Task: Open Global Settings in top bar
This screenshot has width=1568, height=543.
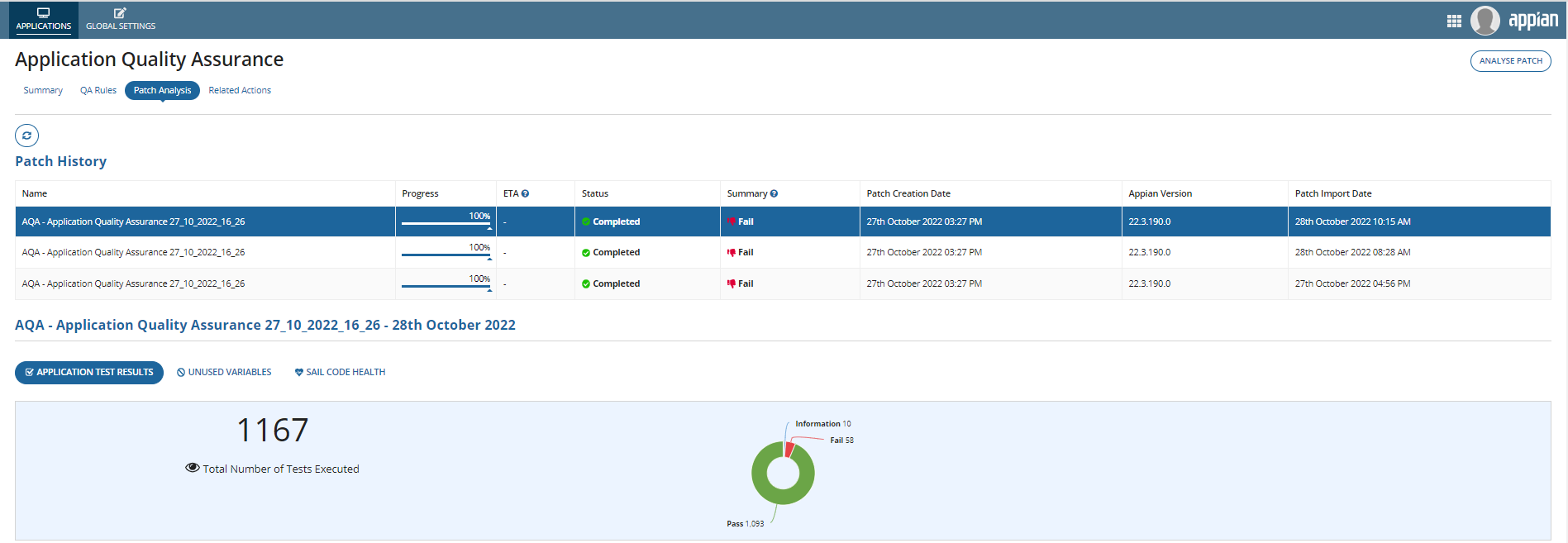Action: click(x=121, y=19)
